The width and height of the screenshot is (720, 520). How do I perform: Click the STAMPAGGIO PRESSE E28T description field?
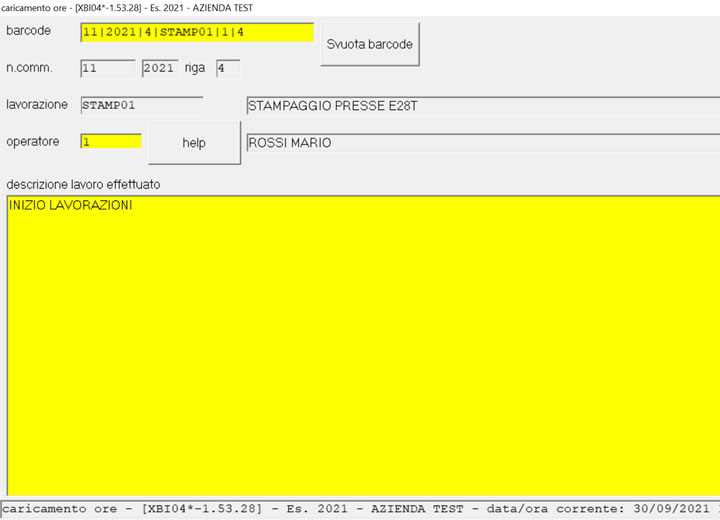480,105
